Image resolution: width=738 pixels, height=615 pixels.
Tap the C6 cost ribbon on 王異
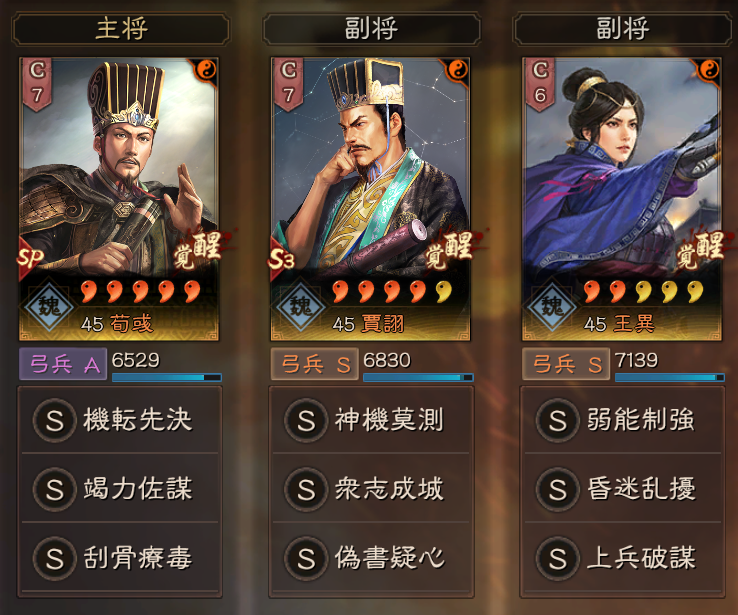coord(539,85)
